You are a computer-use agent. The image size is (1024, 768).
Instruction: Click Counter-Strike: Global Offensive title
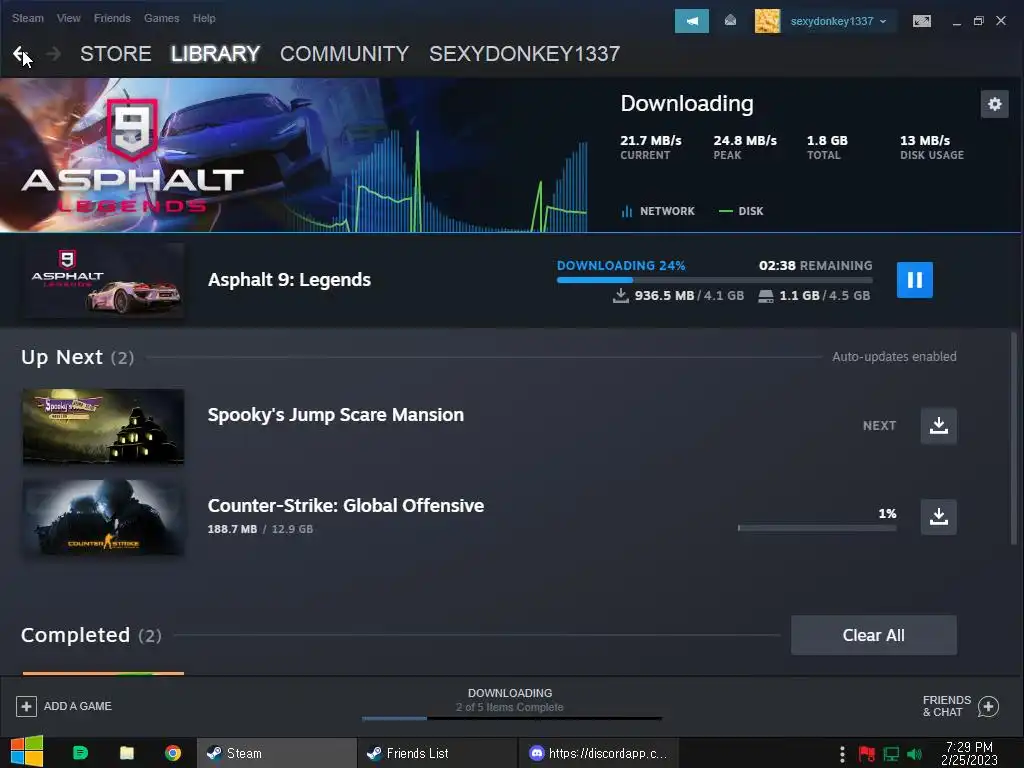point(345,505)
